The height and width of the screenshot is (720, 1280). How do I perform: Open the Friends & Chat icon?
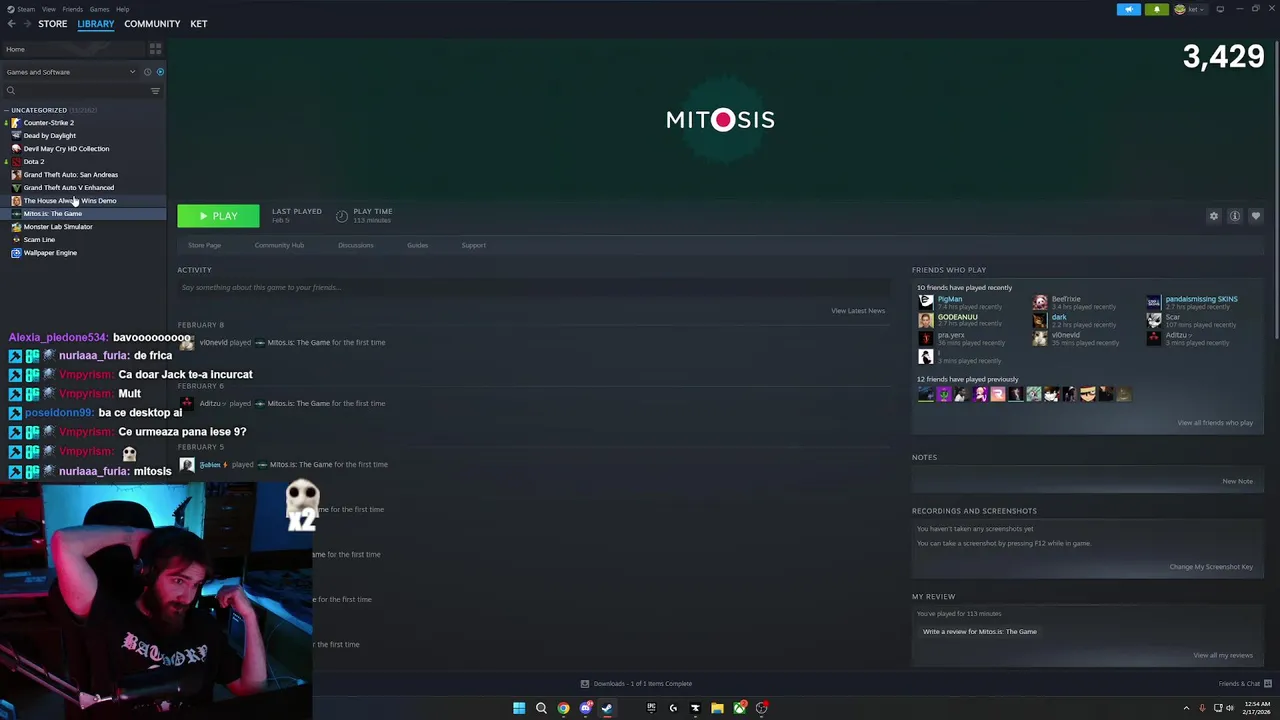tap(1268, 684)
